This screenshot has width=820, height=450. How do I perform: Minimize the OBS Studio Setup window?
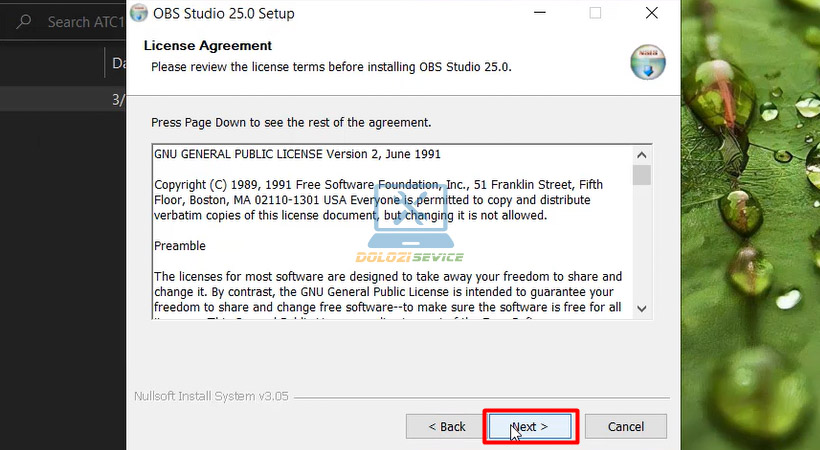tap(540, 14)
